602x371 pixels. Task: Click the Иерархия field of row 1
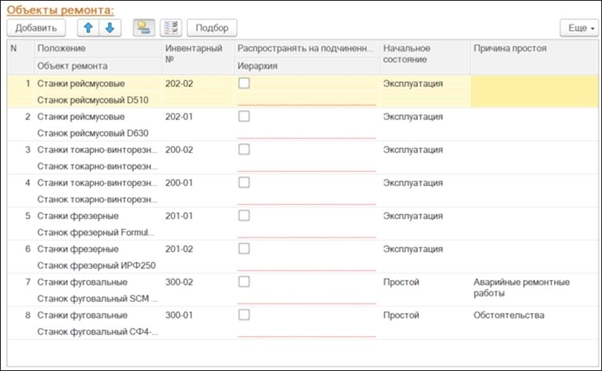pyautogui.click(x=307, y=100)
